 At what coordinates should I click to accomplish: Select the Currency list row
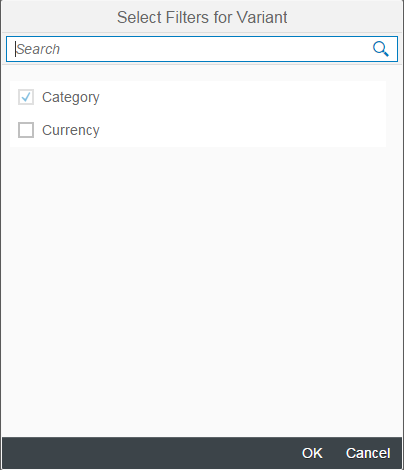click(198, 130)
